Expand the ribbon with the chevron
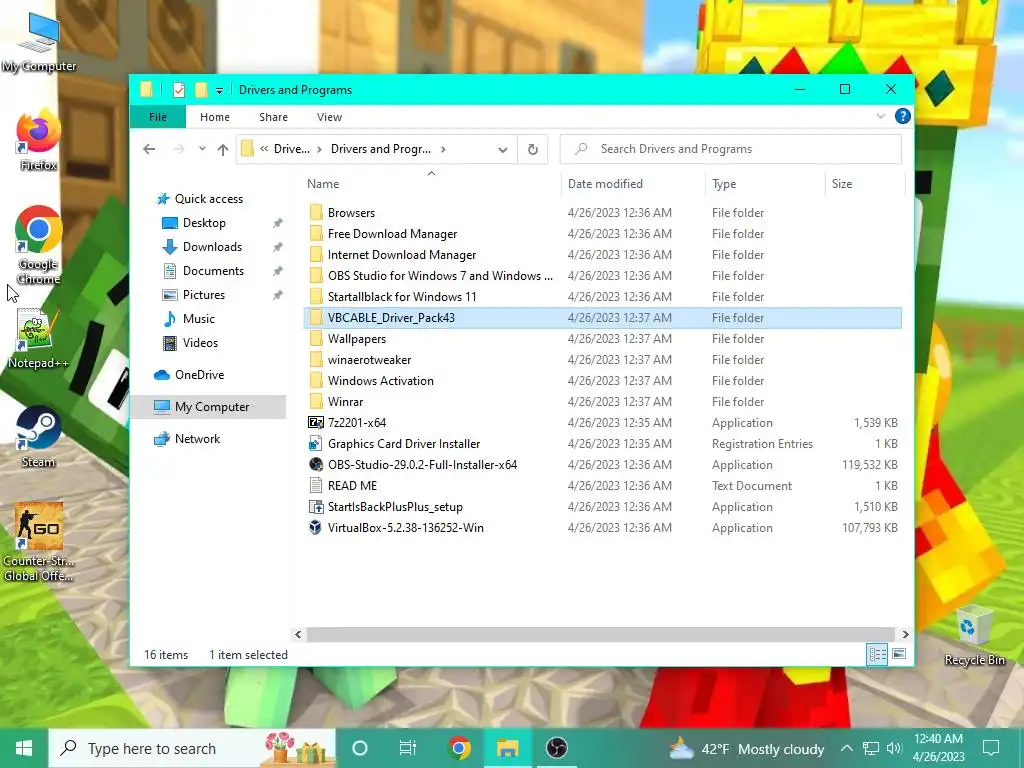The width and height of the screenshot is (1024, 768). click(x=880, y=116)
